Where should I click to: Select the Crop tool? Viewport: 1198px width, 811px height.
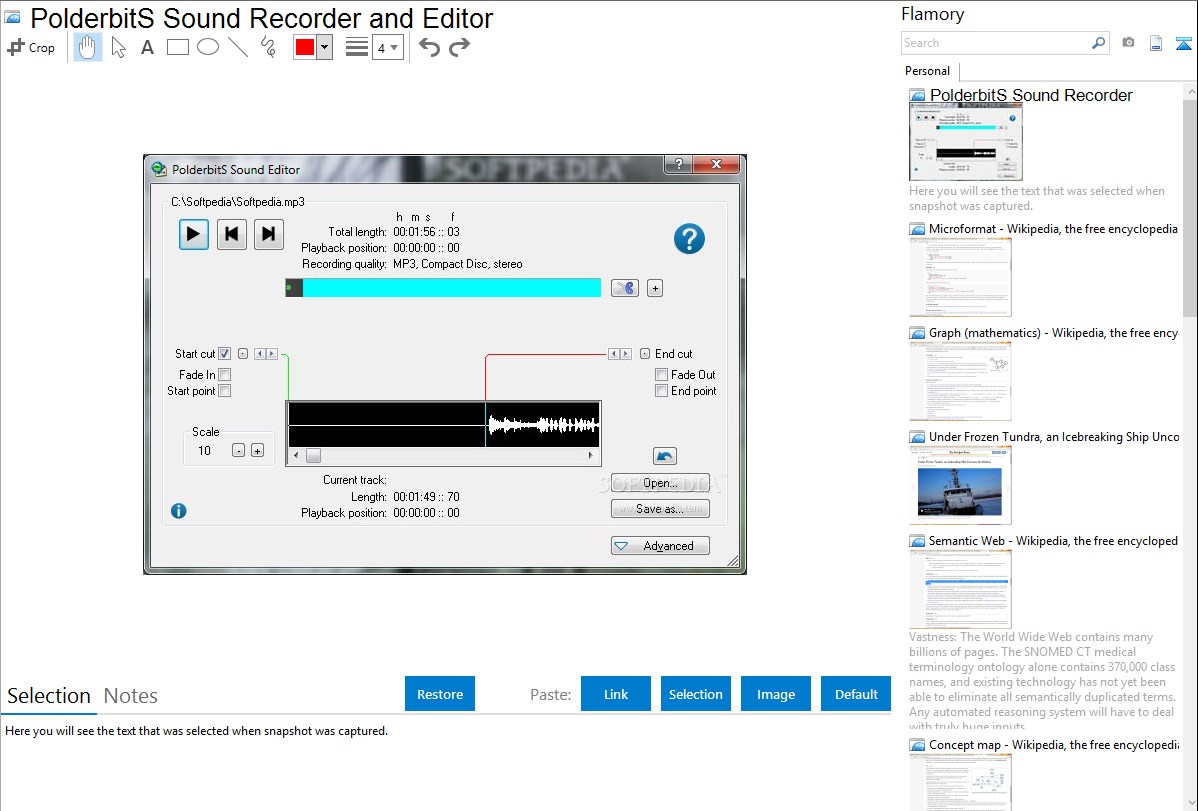point(31,47)
